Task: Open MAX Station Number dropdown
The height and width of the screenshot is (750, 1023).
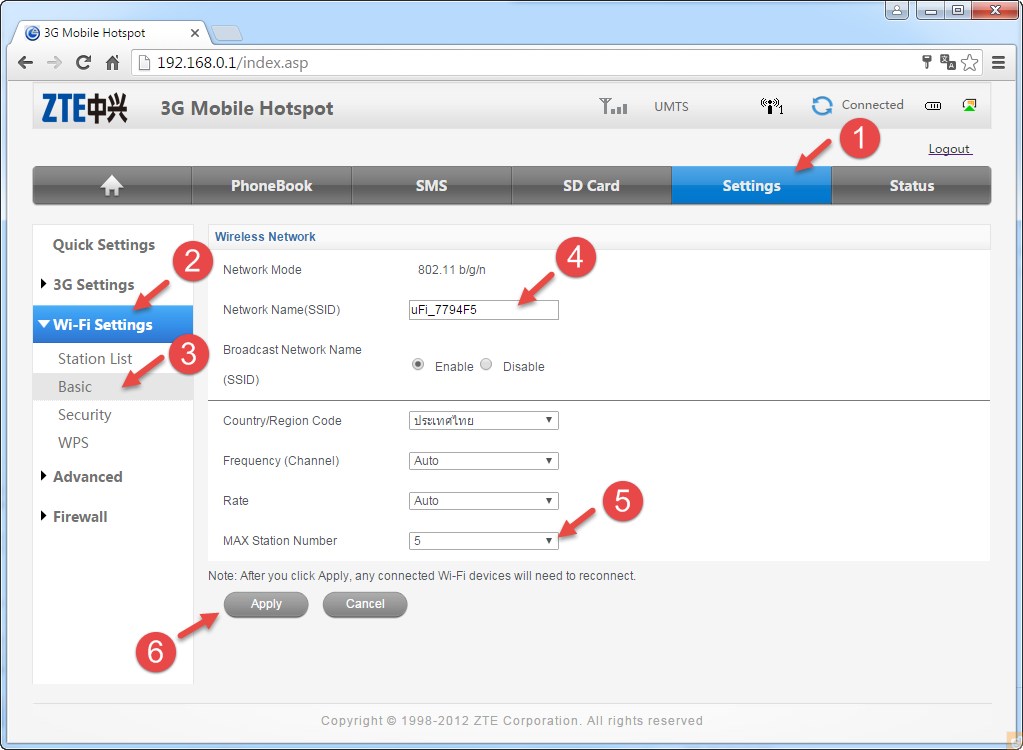Action: coord(483,541)
